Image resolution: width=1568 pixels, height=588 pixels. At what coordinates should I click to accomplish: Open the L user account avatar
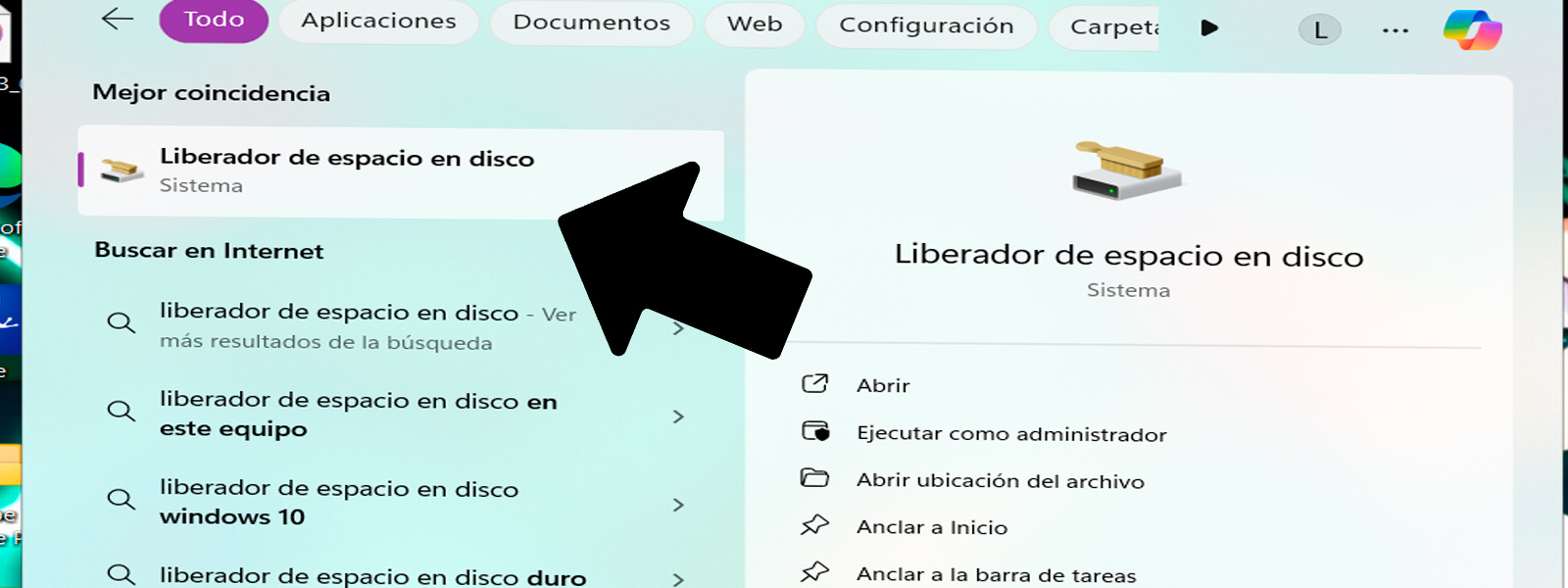(1320, 30)
